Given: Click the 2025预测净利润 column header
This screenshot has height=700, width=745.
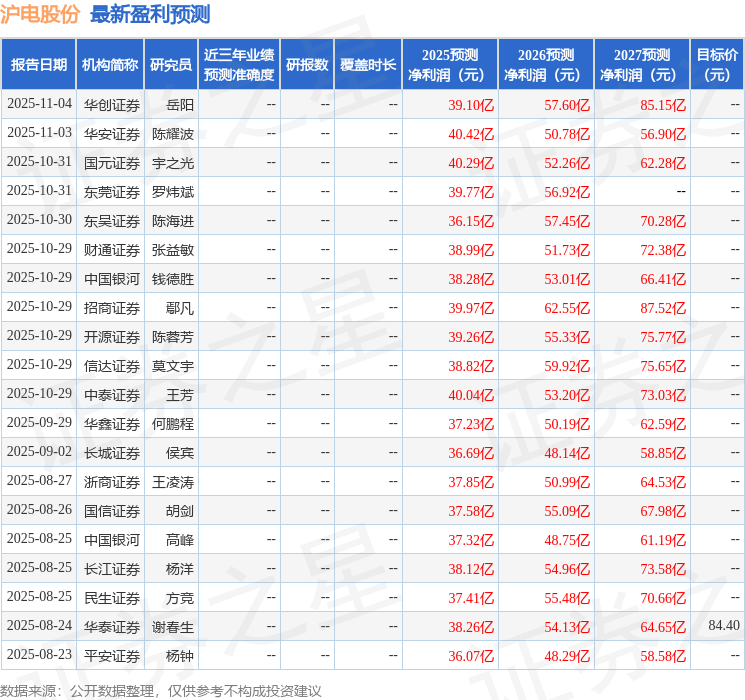Looking at the screenshot, I should pyautogui.click(x=450, y=65).
